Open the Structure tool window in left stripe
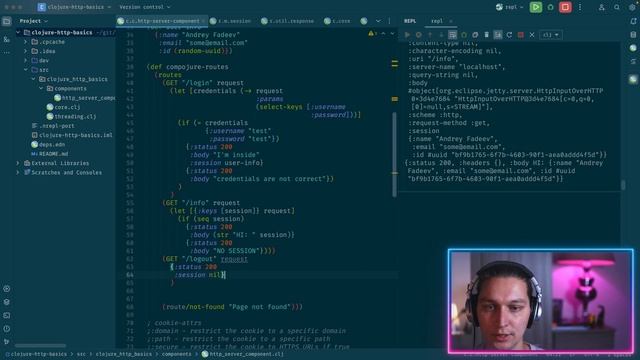The height and width of the screenshot is (360, 640). [7, 39]
